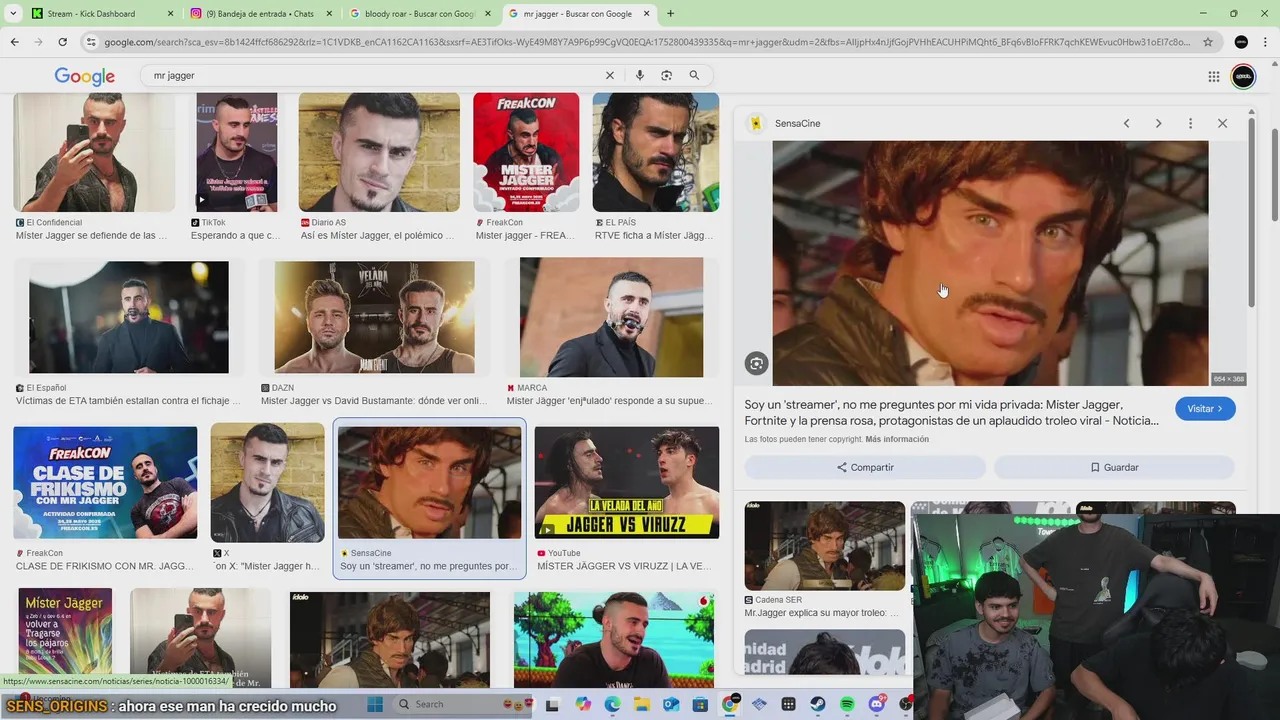Screen dimensions: 1280x720
Task: Open the YouTube Jagger vs Viruzz thumbnail
Action: tap(626, 483)
